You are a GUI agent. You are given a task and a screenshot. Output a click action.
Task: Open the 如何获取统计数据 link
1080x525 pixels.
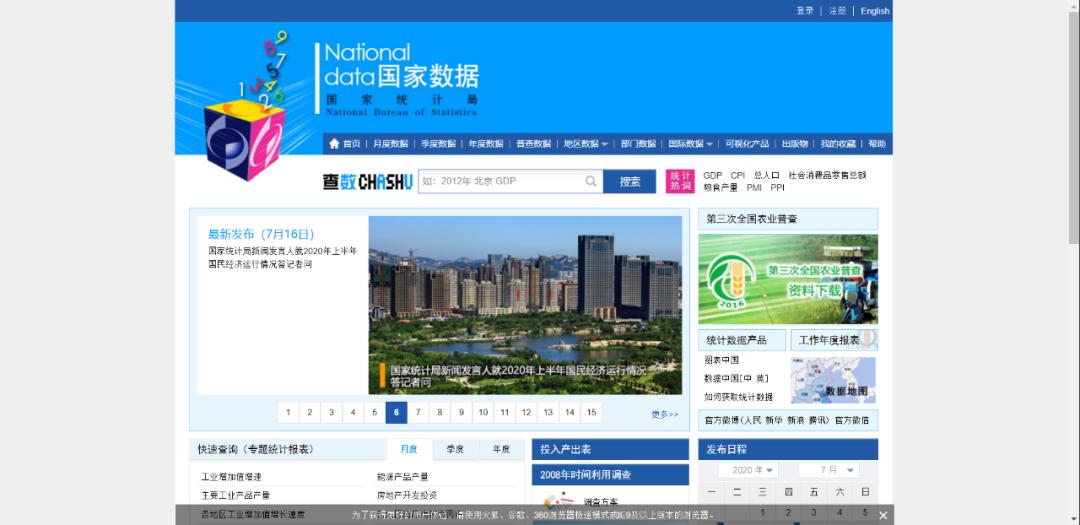[x=738, y=397]
